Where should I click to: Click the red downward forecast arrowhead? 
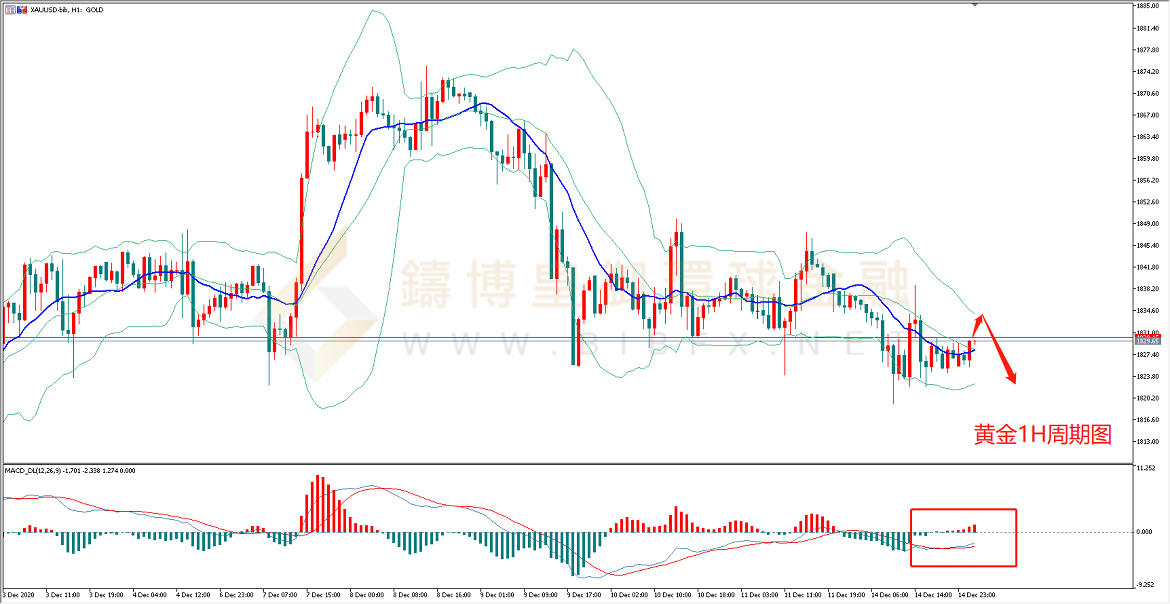[1013, 379]
